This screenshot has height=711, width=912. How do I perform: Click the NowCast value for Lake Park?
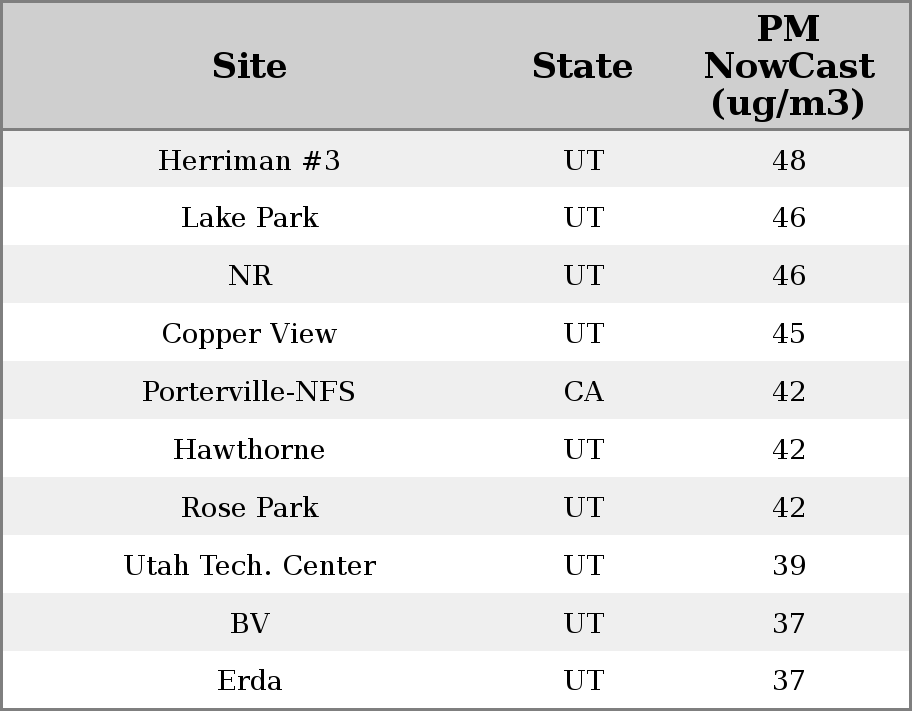click(788, 218)
